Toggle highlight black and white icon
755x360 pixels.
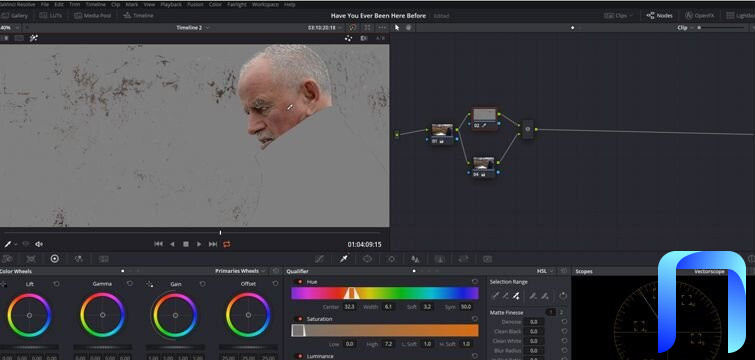[x=364, y=38]
